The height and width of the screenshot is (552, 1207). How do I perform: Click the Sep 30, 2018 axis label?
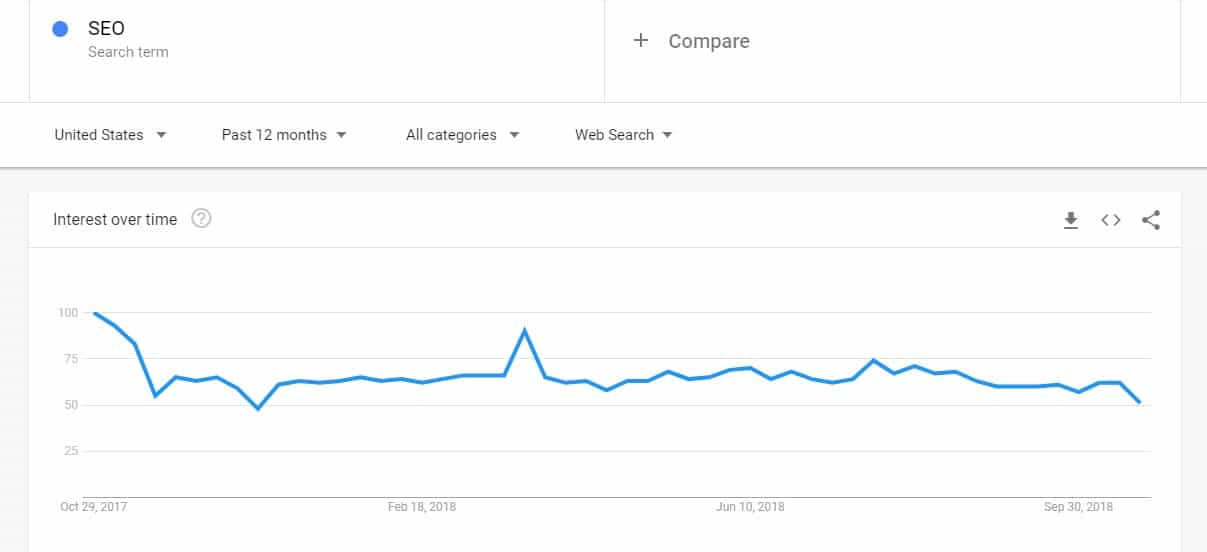1079,507
